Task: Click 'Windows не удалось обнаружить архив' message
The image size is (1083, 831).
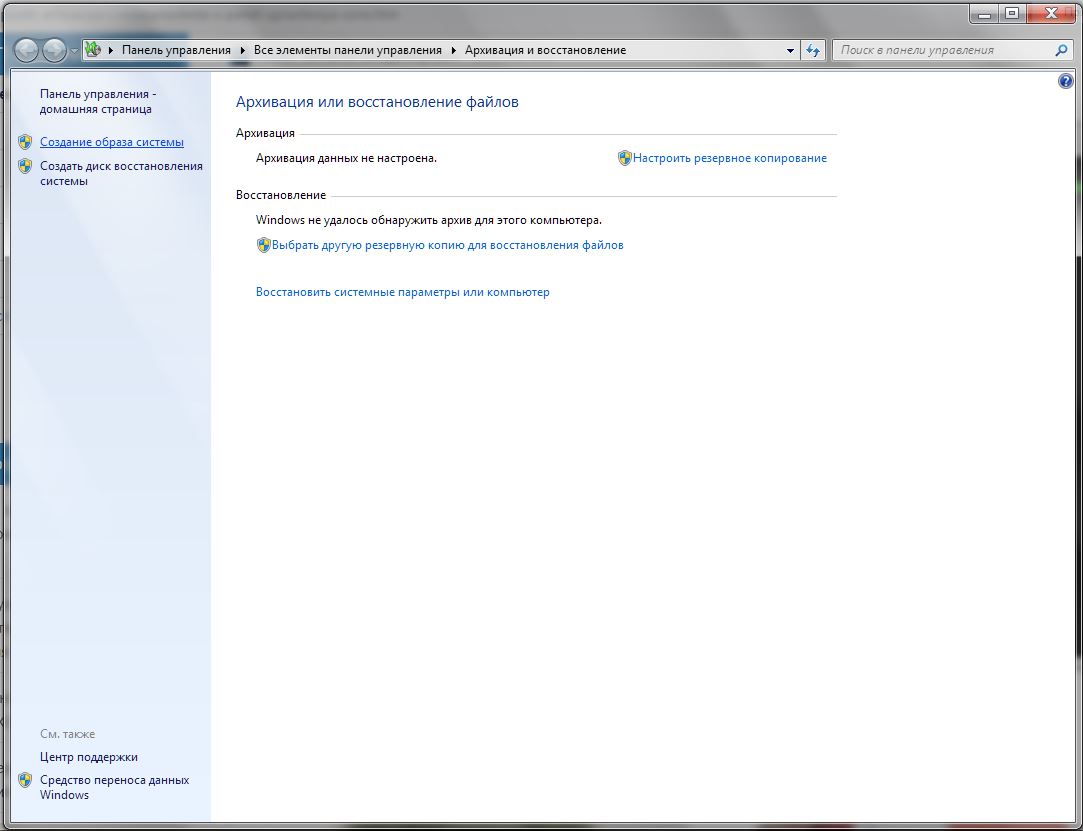Action: pyautogui.click(x=429, y=220)
